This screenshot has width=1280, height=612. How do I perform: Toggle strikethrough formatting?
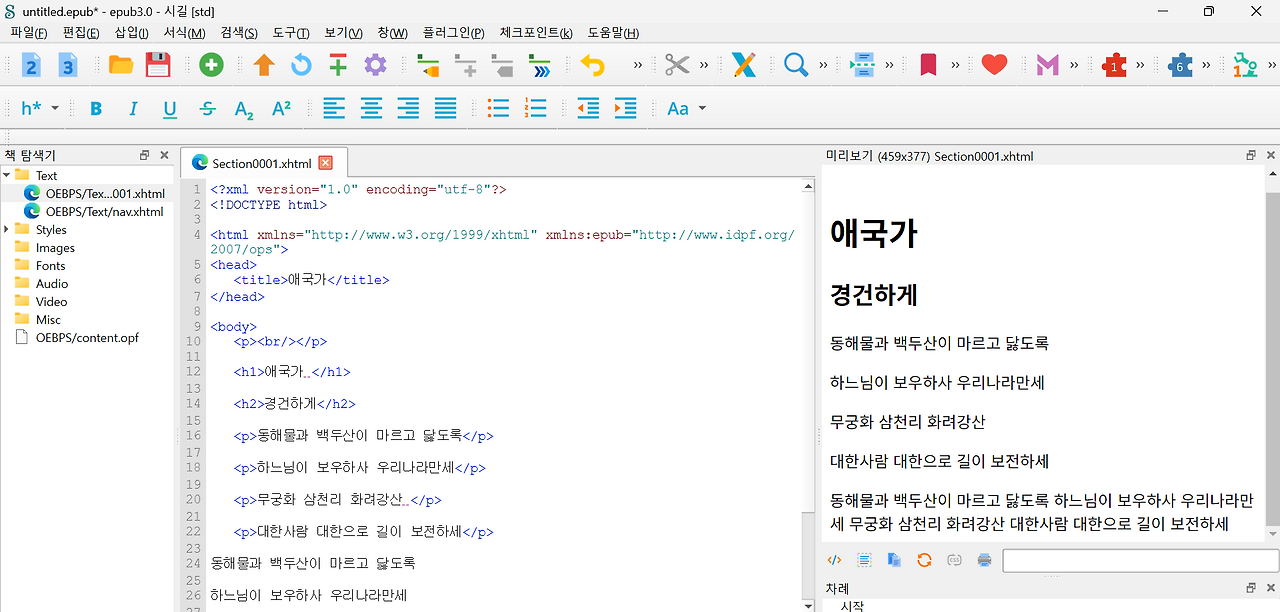pos(207,108)
